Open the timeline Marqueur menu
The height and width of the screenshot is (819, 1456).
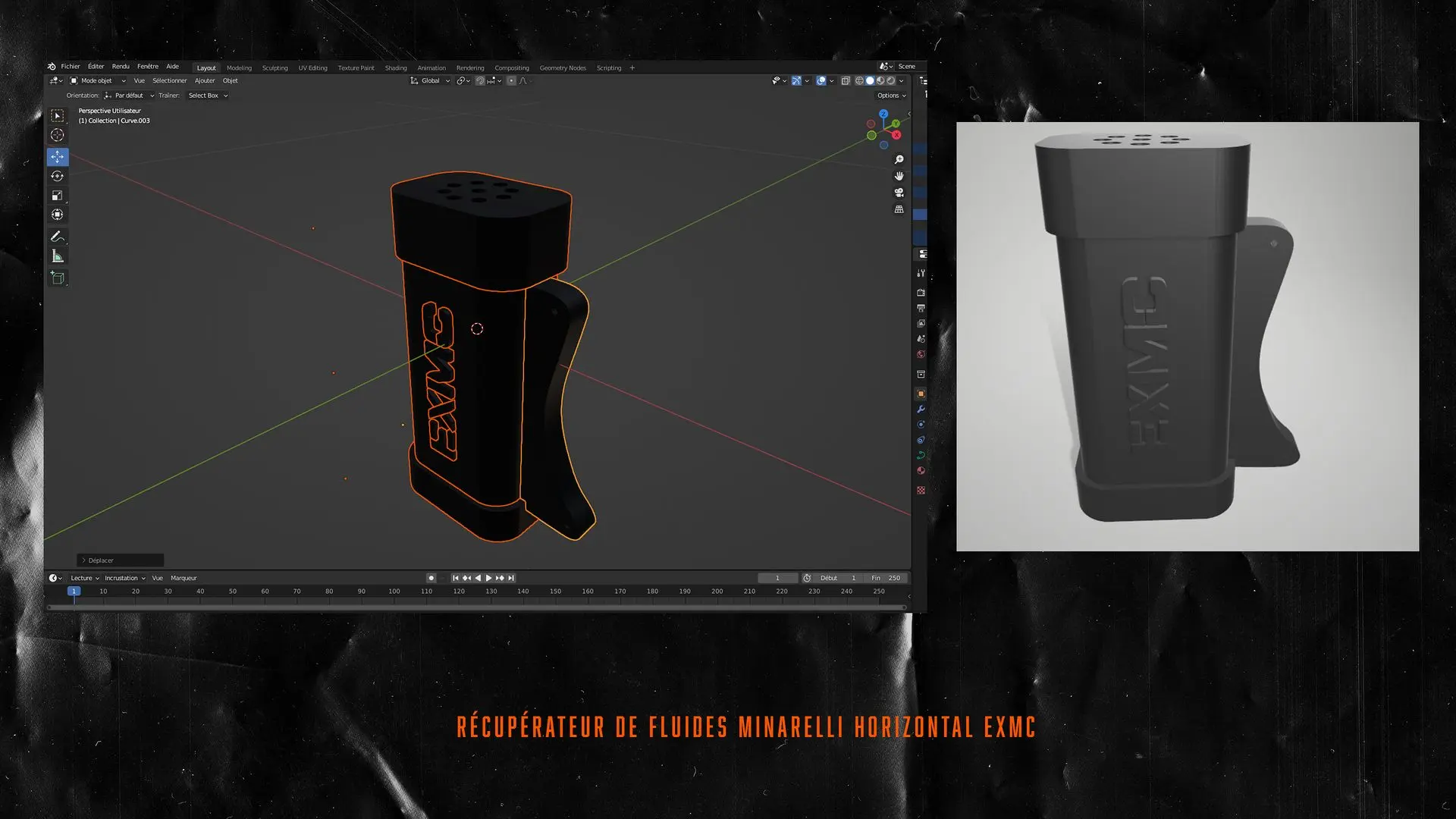(184, 578)
